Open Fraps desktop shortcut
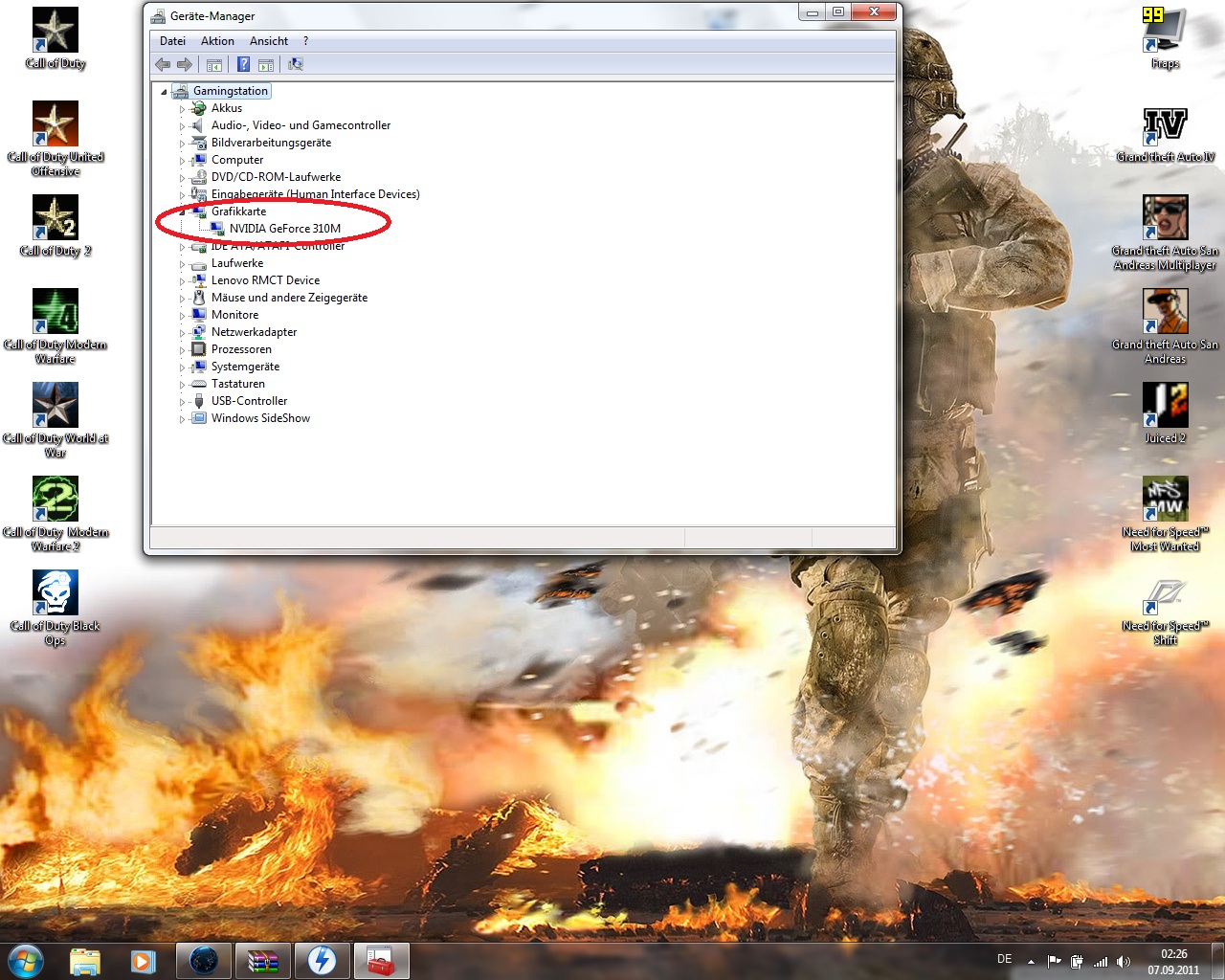 click(x=1165, y=32)
